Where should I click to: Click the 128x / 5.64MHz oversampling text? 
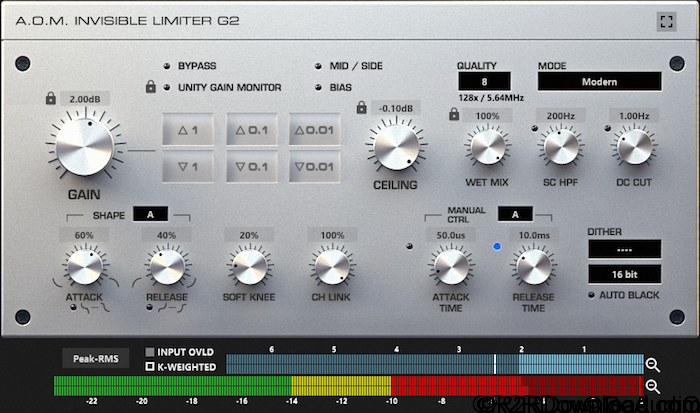(491, 97)
